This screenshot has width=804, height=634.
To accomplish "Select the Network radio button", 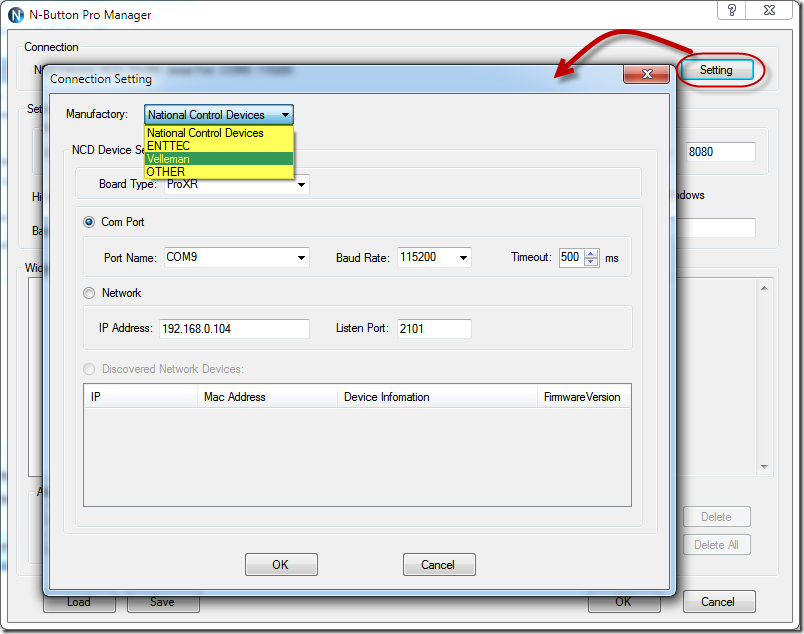I will pyautogui.click(x=89, y=293).
